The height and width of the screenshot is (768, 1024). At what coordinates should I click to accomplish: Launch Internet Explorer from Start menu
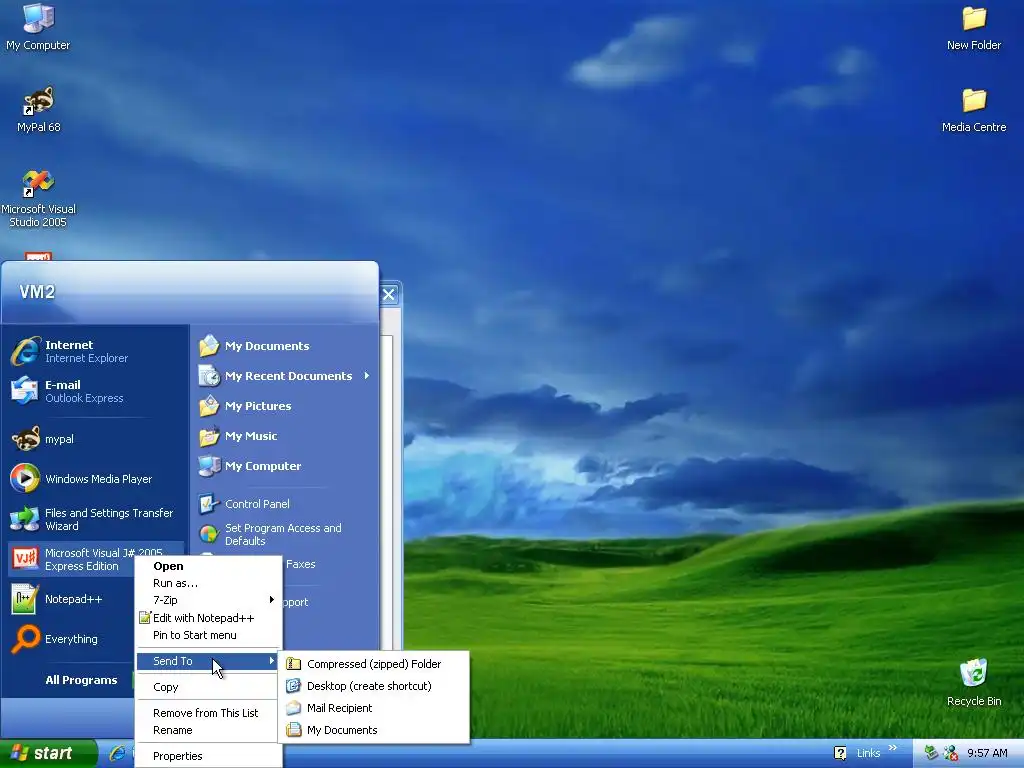click(x=95, y=351)
